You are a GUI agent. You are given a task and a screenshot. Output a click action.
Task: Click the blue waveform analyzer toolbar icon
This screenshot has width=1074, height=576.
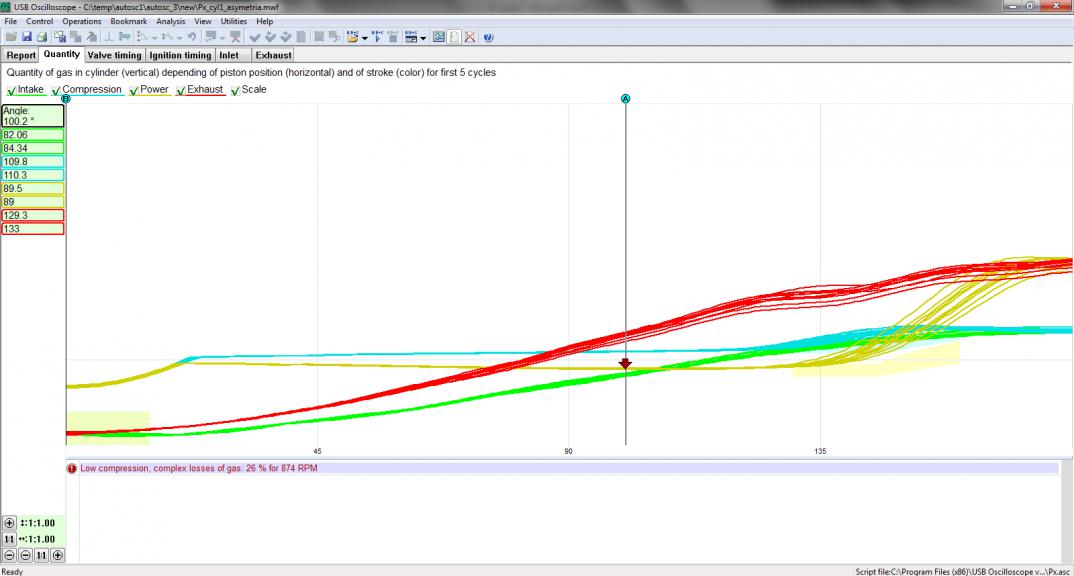click(x=439, y=37)
